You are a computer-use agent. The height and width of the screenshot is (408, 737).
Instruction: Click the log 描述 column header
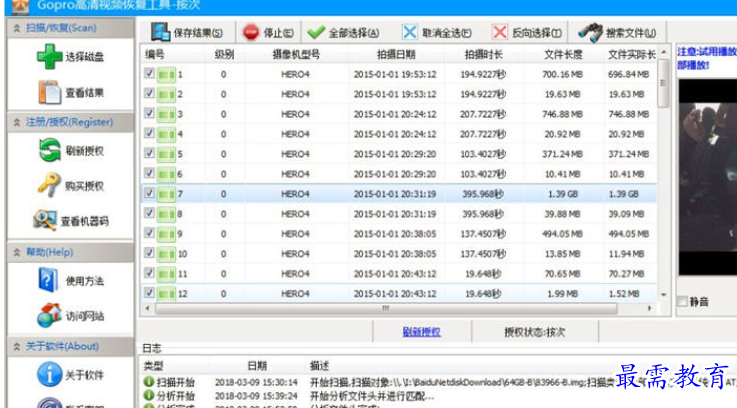[319, 365]
